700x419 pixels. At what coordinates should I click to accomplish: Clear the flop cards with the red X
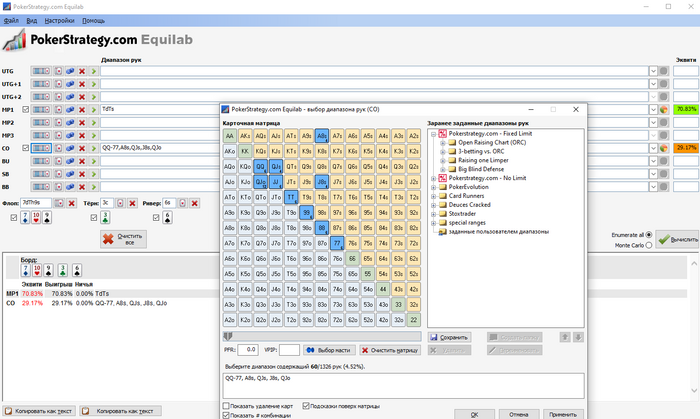(x=71, y=203)
